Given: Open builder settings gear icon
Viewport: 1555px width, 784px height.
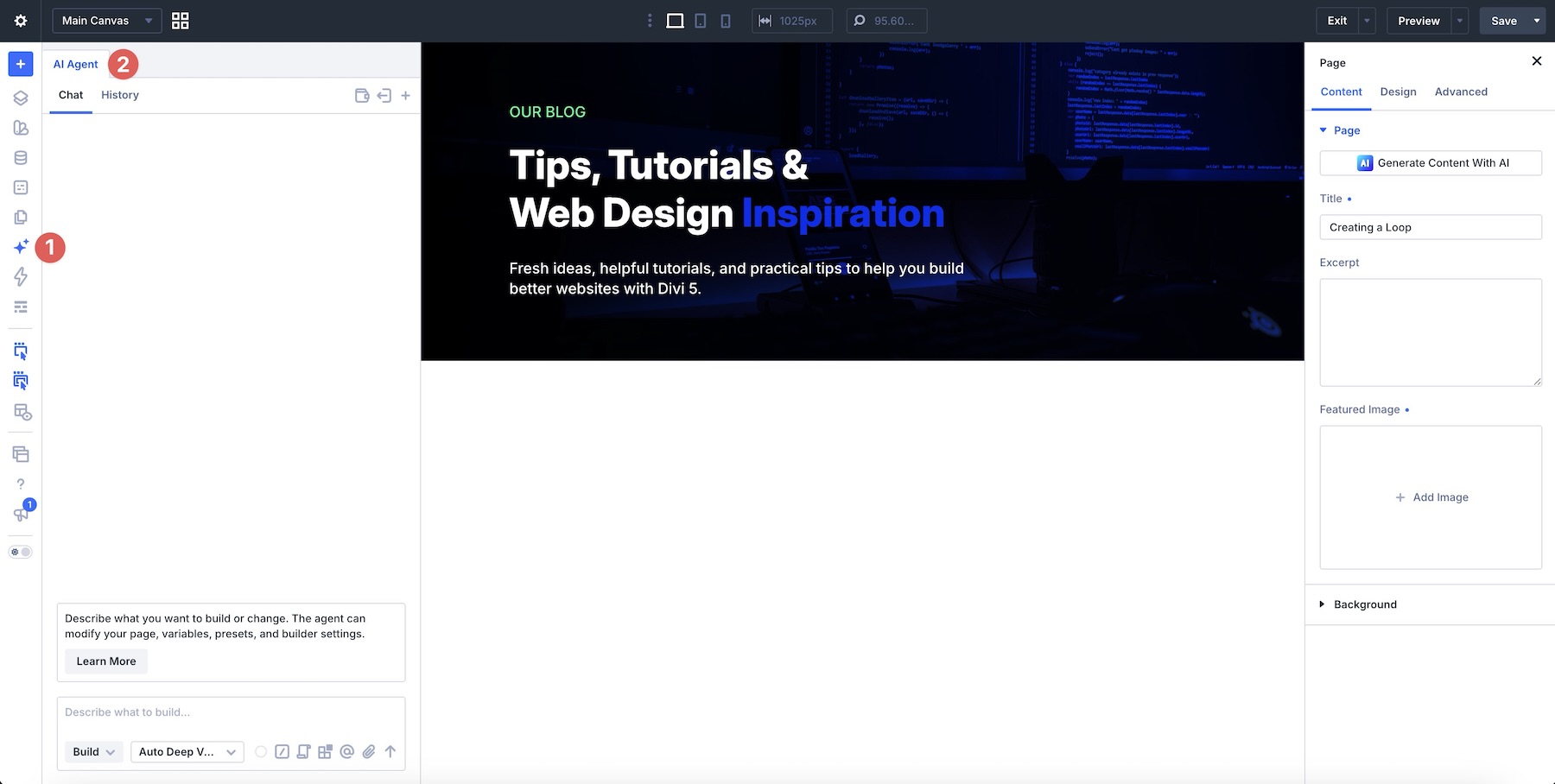Looking at the screenshot, I should click(x=21, y=21).
